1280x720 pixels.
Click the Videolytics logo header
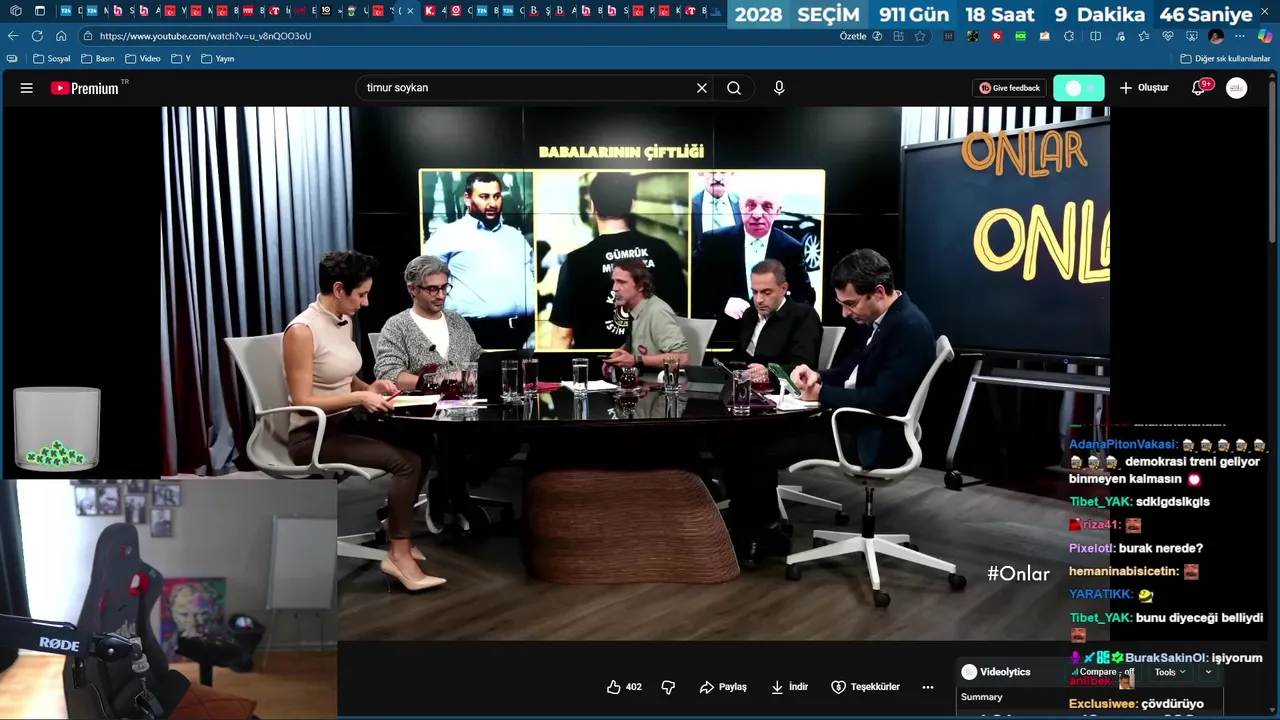[996, 672]
